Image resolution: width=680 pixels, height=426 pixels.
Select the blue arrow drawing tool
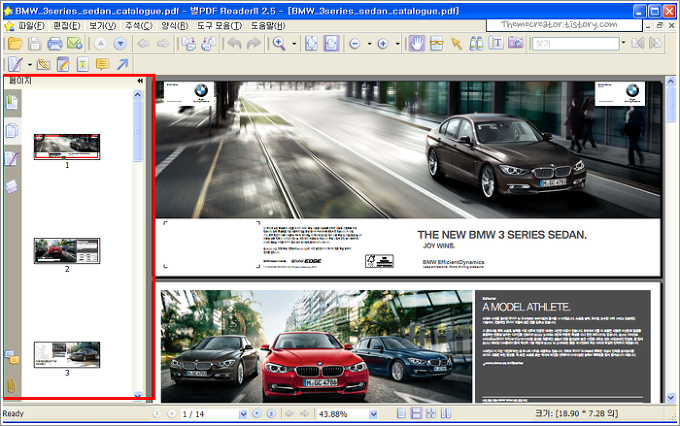pos(122,65)
